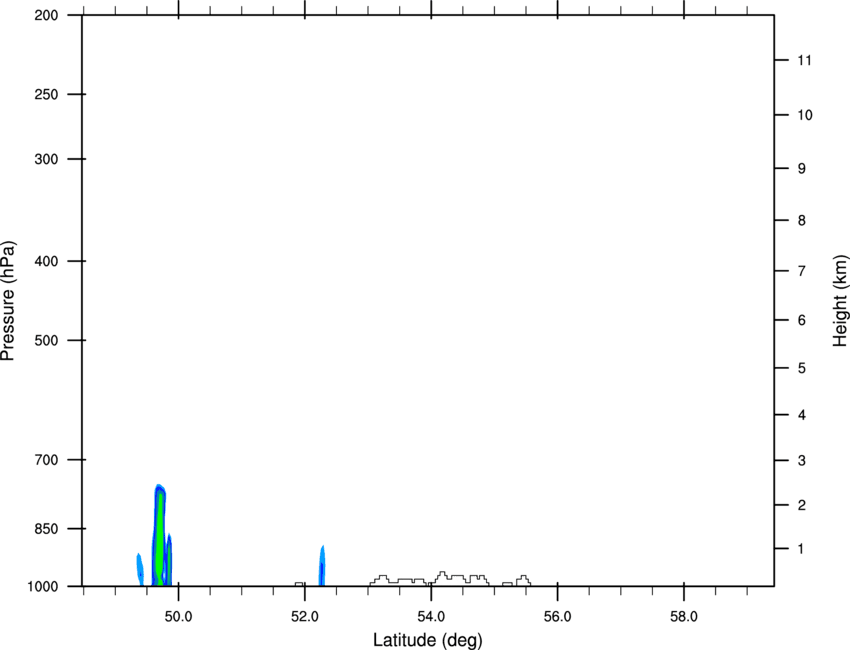Click height tick label 3
Screen dimensions: 850x650
[x=802, y=460]
